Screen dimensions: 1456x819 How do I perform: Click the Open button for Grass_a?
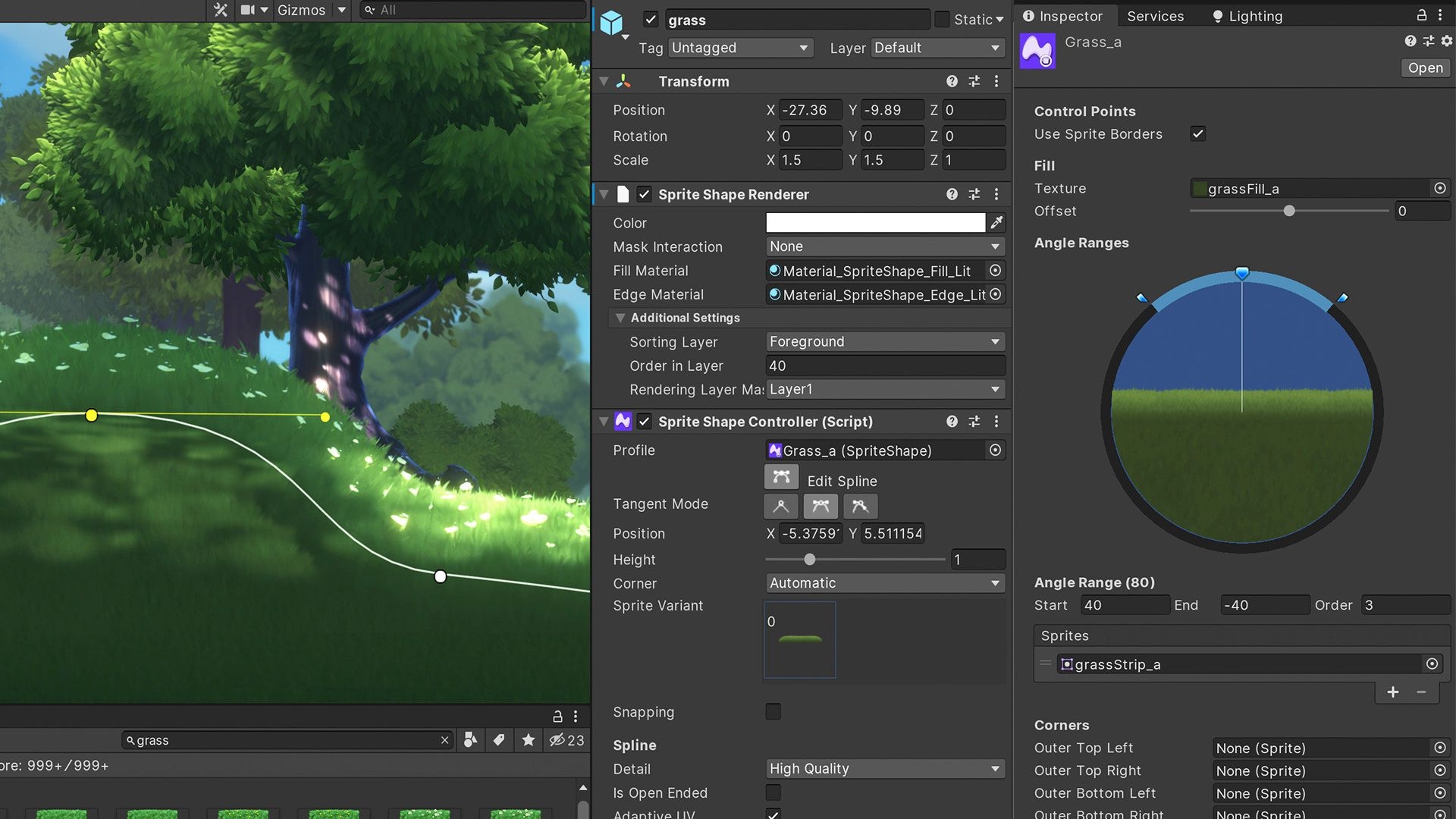1426,67
